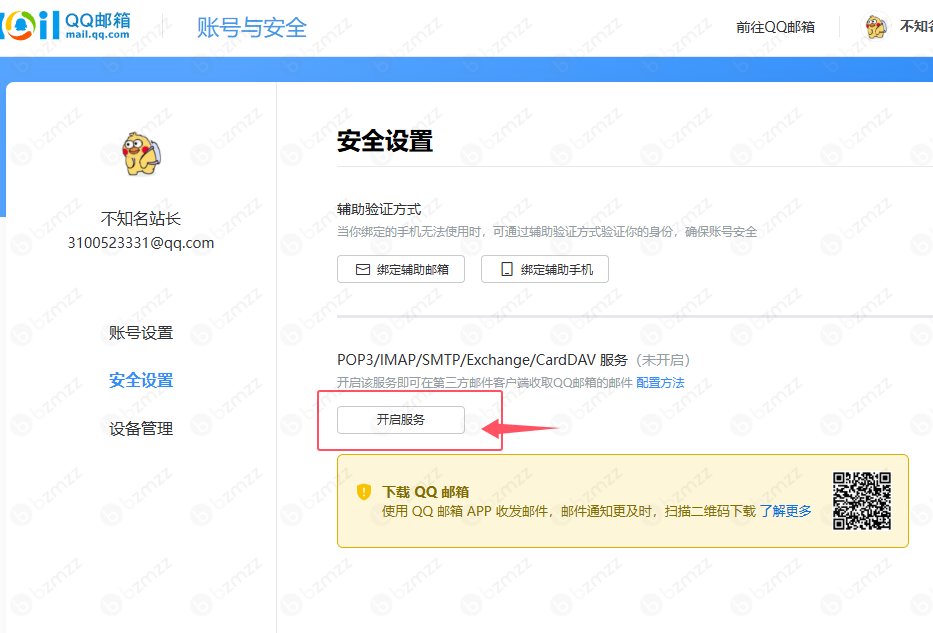Screen dimensions: 933x633
Task: Click the yellow shield warning icon
Action: pyautogui.click(x=364, y=491)
